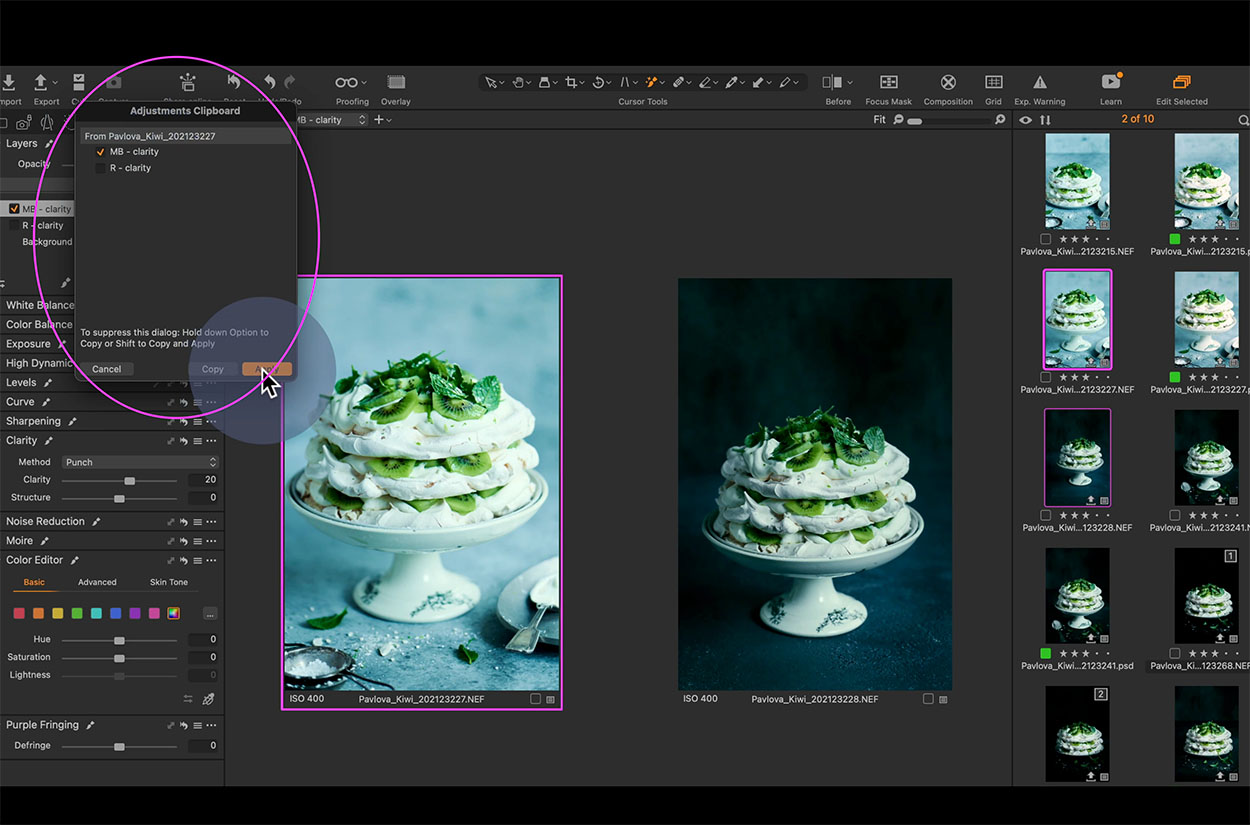The height and width of the screenshot is (825, 1250).
Task: Click the Copy button in the dialog
Action: (x=212, y=369)
